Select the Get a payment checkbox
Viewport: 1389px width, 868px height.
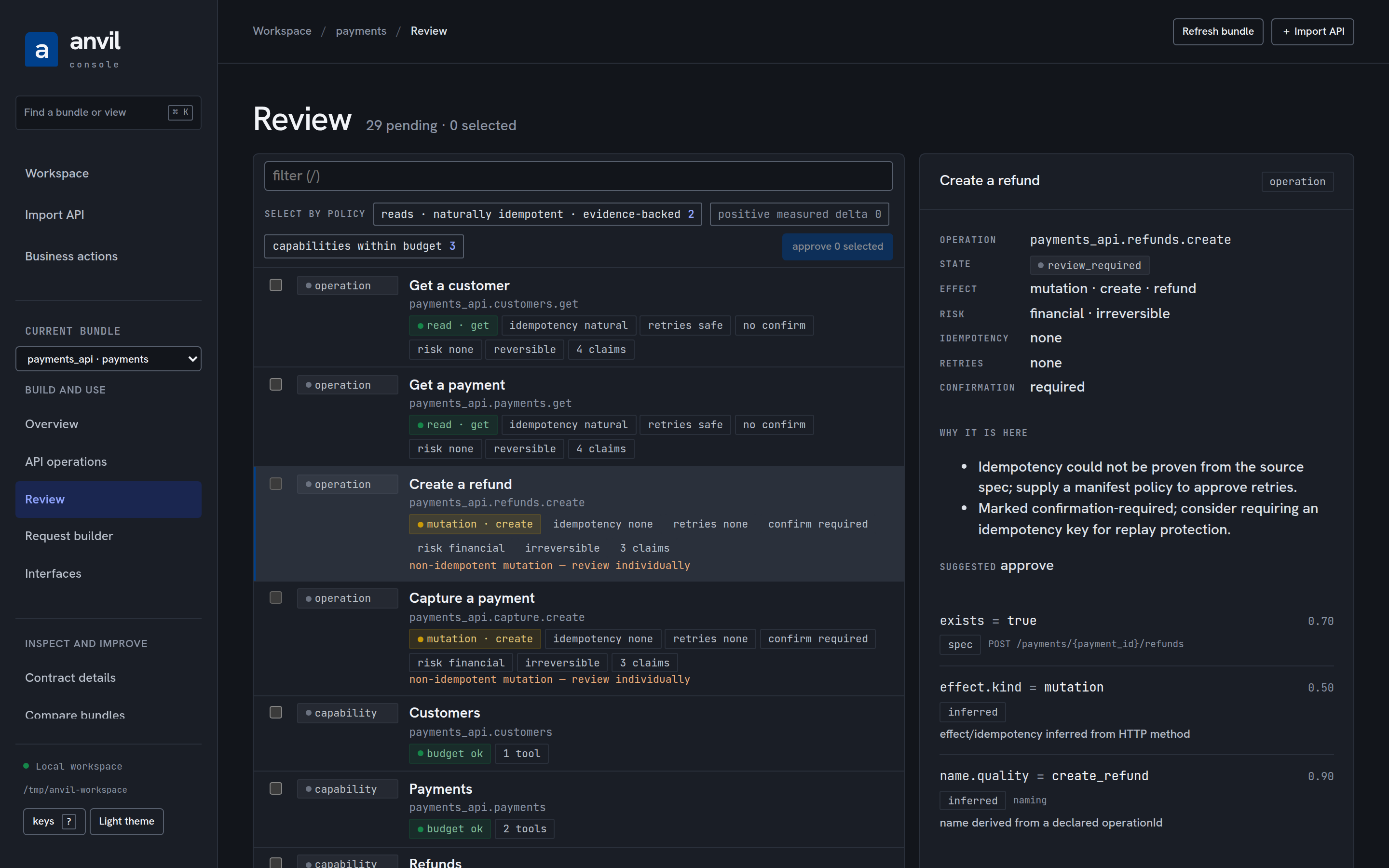(x=276, y=385)
